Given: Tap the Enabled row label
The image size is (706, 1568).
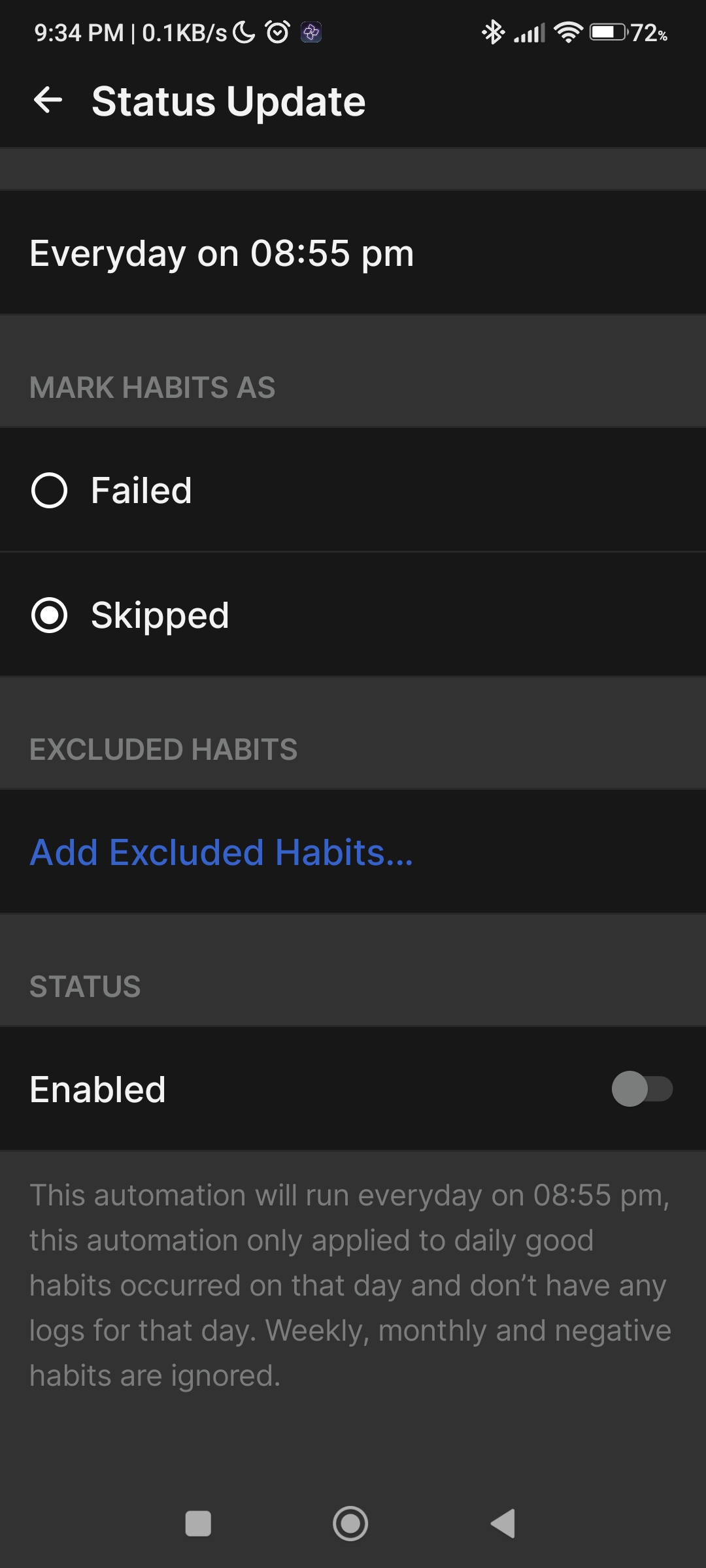Looking at the screenshot, I should (97, 1090).
